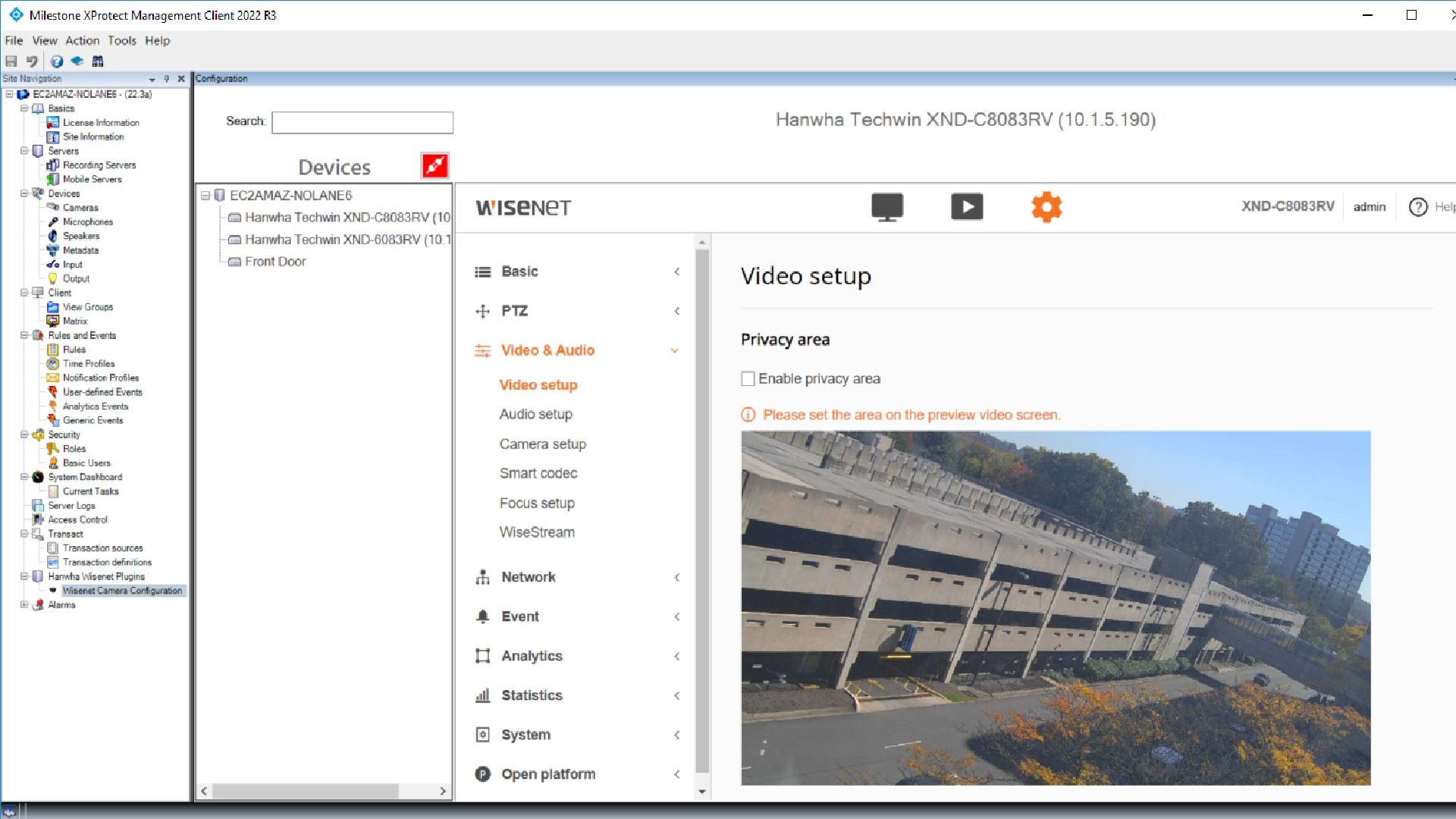Select Wisenet Camera Configuration tree item
Image resolution: width=1456 pixels, height=819 pixels.
[122, 591]
